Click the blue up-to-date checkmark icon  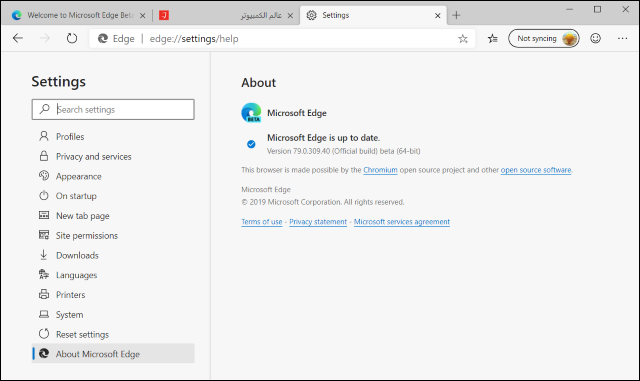click(251, 144)
